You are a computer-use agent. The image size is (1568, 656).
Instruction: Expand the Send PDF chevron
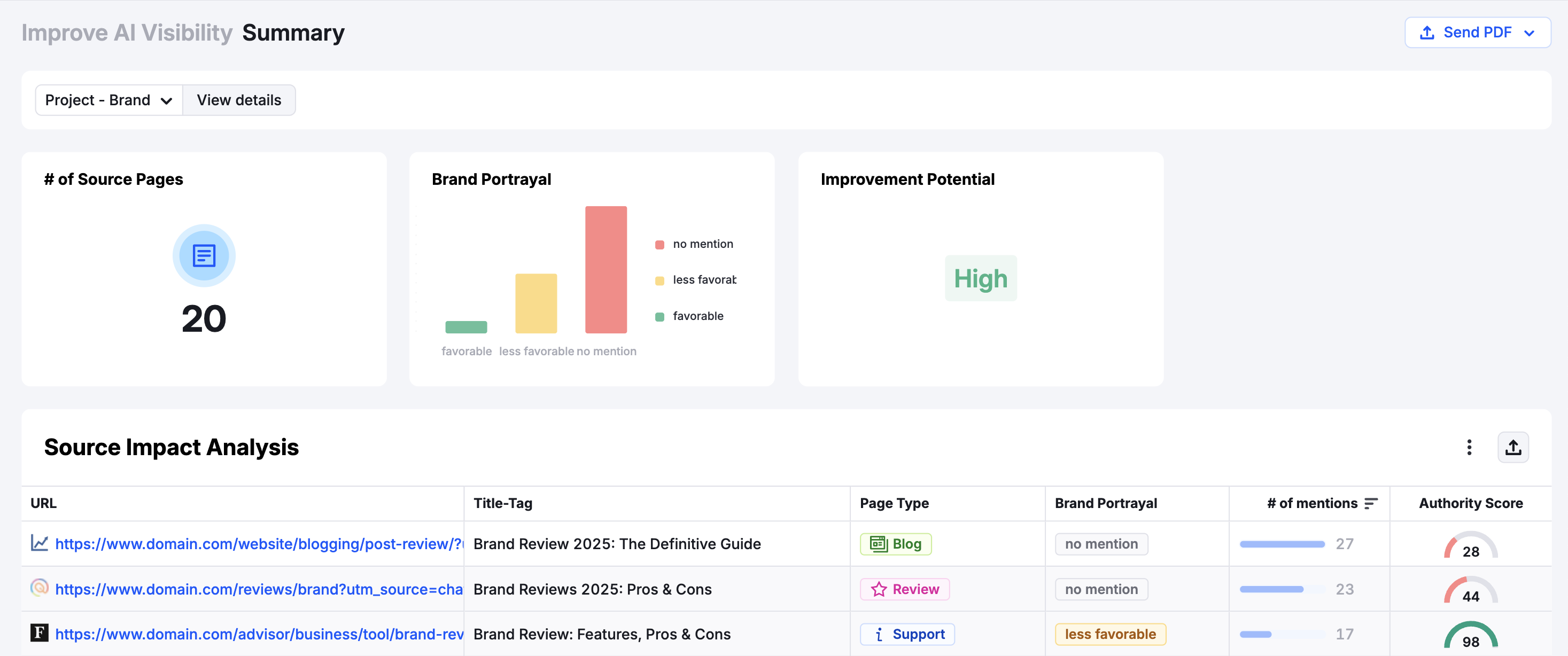pyautogui.click(x=1530, y=32)
